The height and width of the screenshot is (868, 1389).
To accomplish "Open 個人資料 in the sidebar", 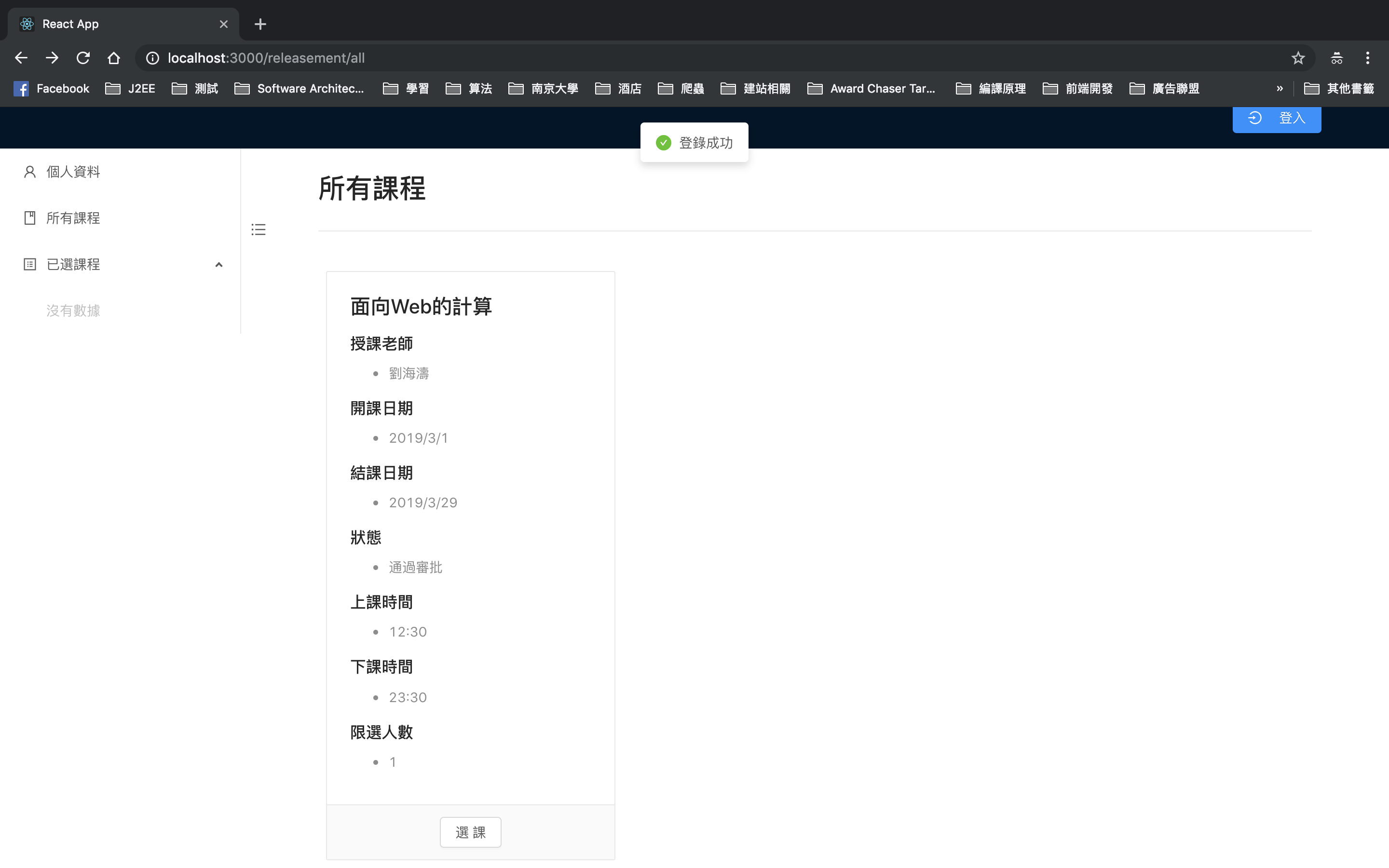I will pyautogui.click(x=73, y=172).
